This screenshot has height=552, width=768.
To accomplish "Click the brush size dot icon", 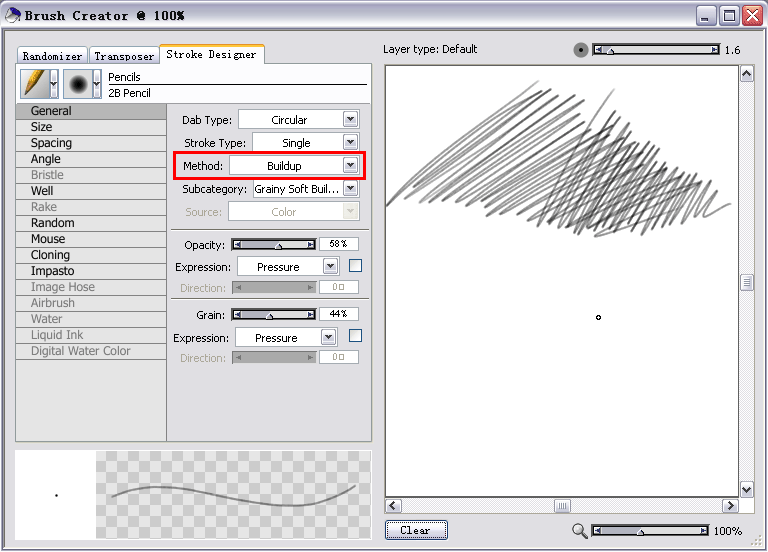I will click(x=581, y=50).
